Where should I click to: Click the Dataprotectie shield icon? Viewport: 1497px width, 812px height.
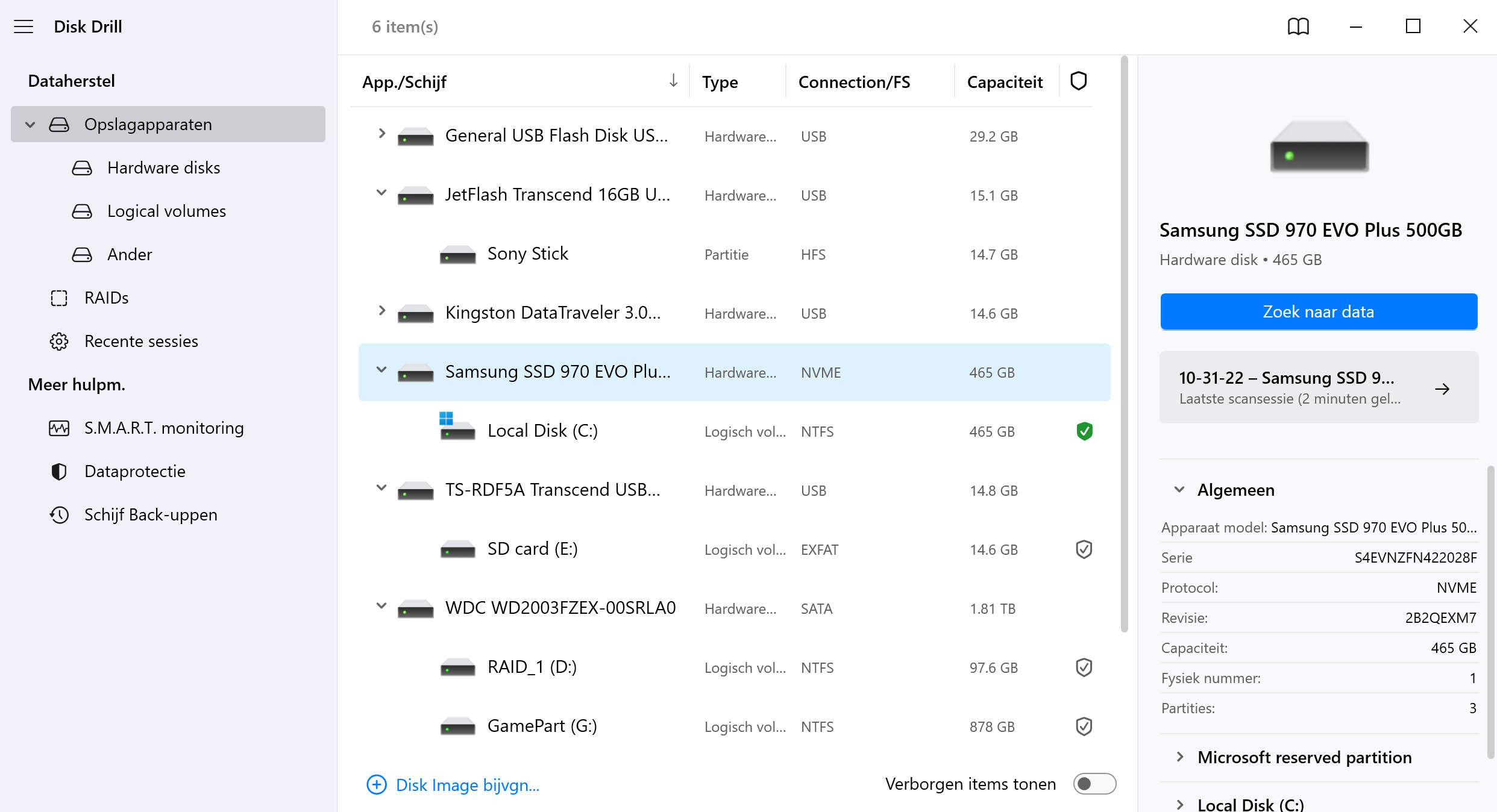coord(59,471)
